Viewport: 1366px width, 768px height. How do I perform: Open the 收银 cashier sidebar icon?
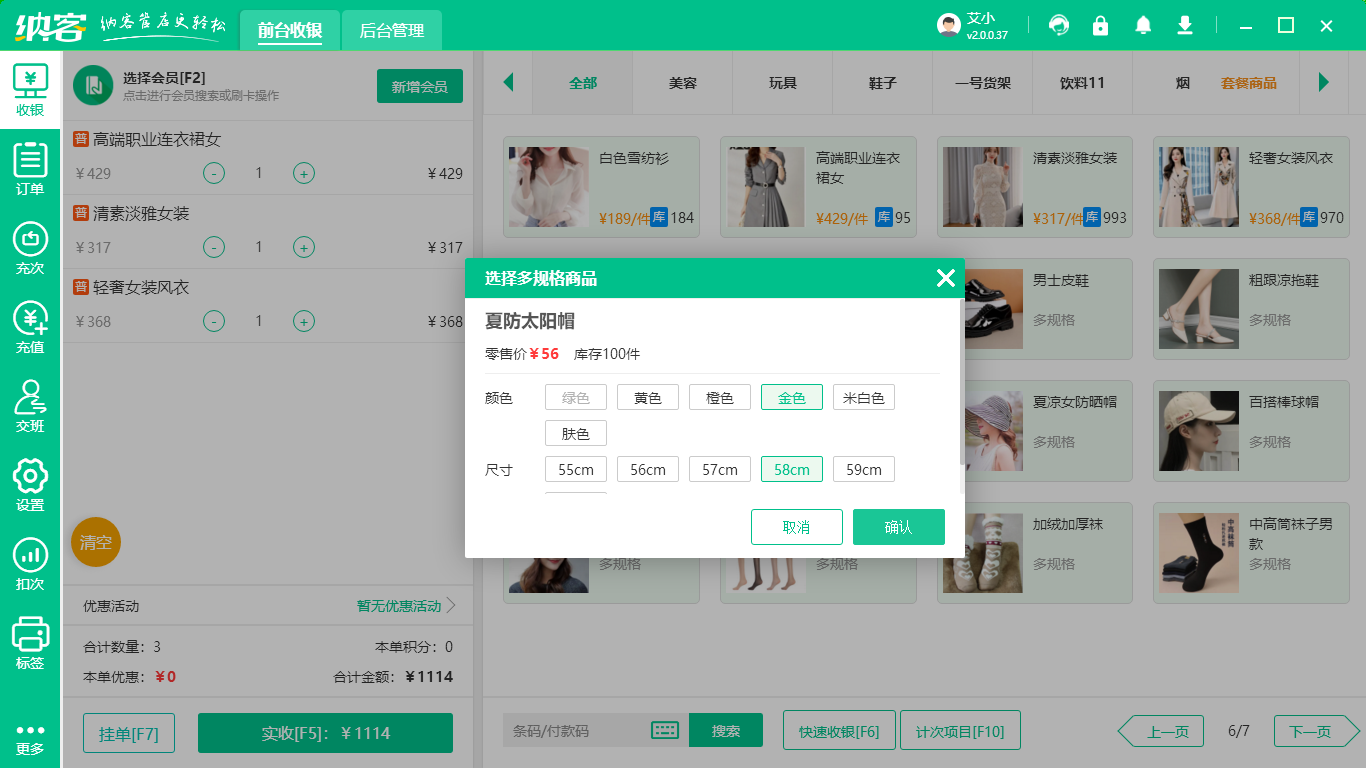pos(30,90)
